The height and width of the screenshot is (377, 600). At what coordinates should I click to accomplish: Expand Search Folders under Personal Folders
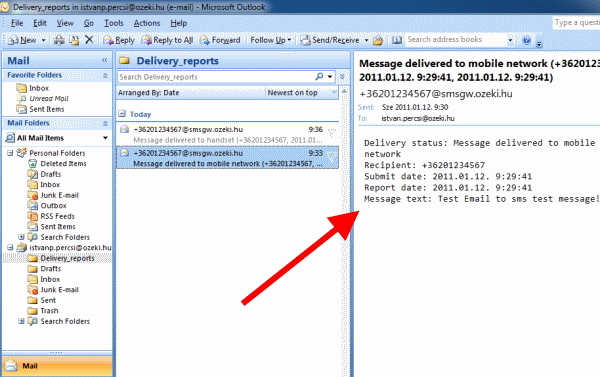click(21, 237)
